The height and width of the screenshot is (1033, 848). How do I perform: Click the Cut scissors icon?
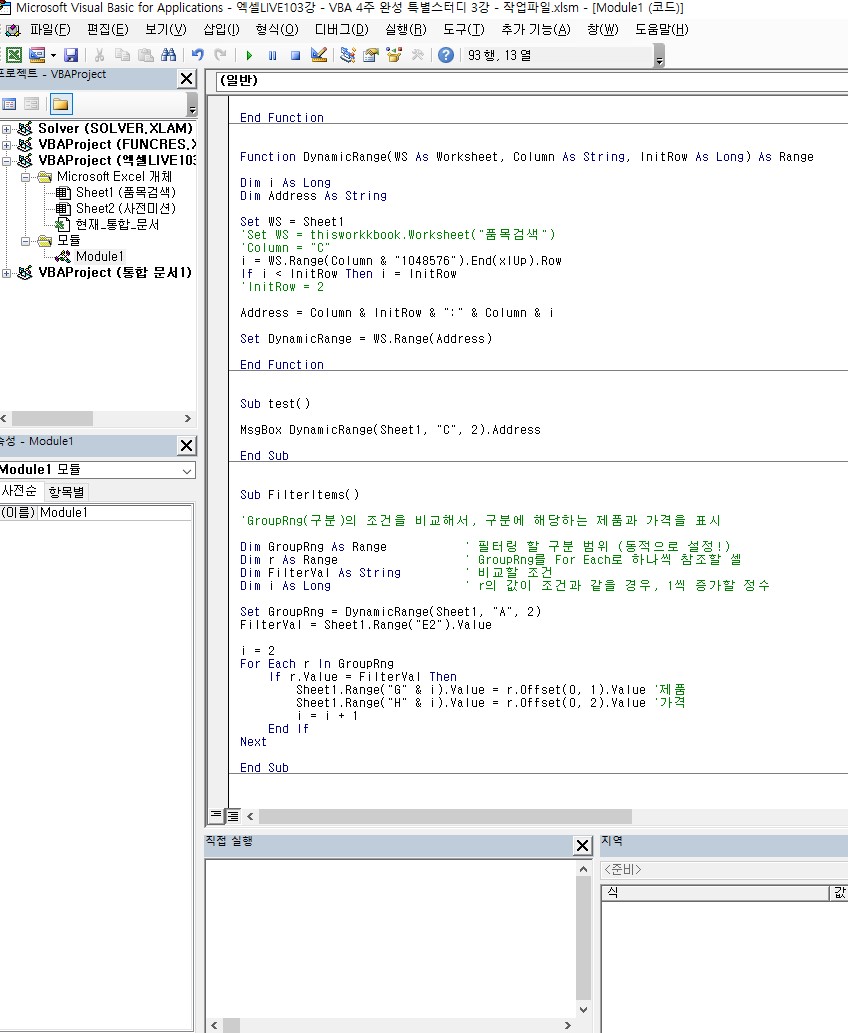(x=99, y=55)
